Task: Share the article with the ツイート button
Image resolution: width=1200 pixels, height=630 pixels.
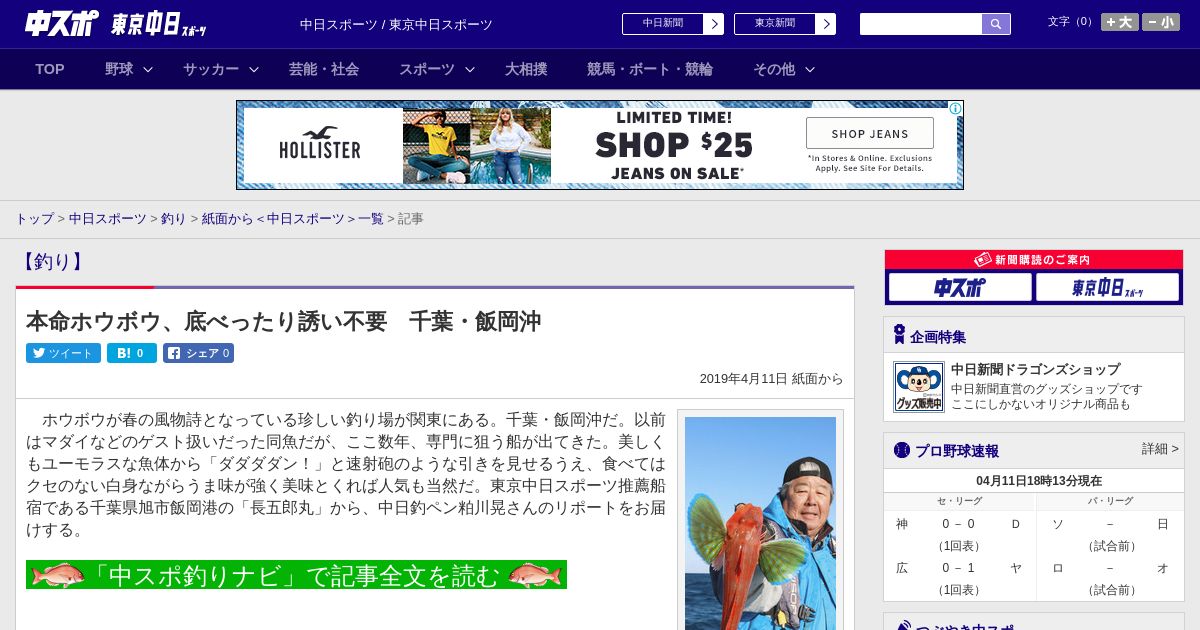Action: [63, 353]
